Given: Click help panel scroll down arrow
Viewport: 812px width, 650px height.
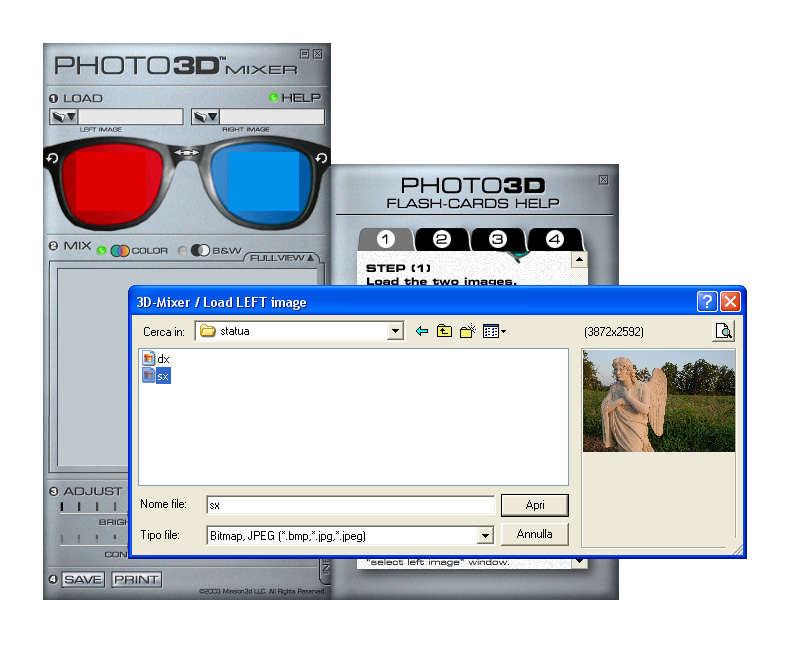Looking at the screenshot, I should point(579,562).
